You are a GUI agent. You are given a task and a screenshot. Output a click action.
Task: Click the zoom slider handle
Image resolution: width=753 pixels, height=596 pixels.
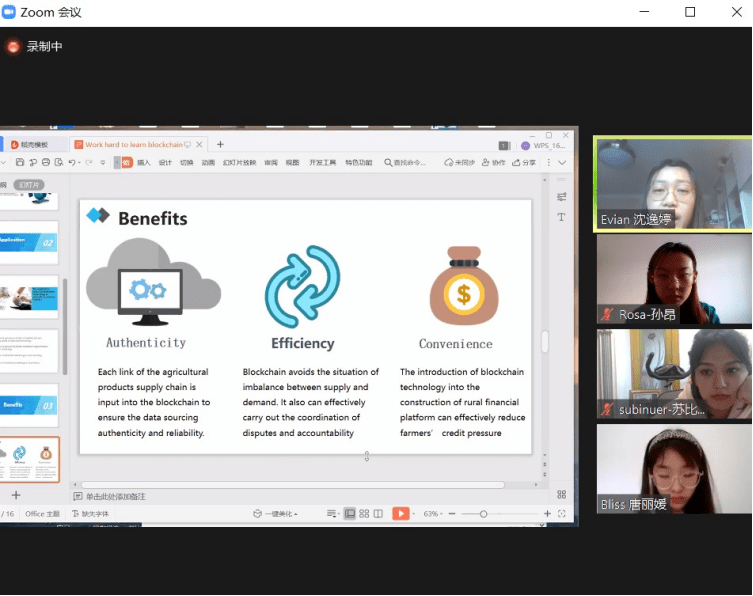coord(483,513)
